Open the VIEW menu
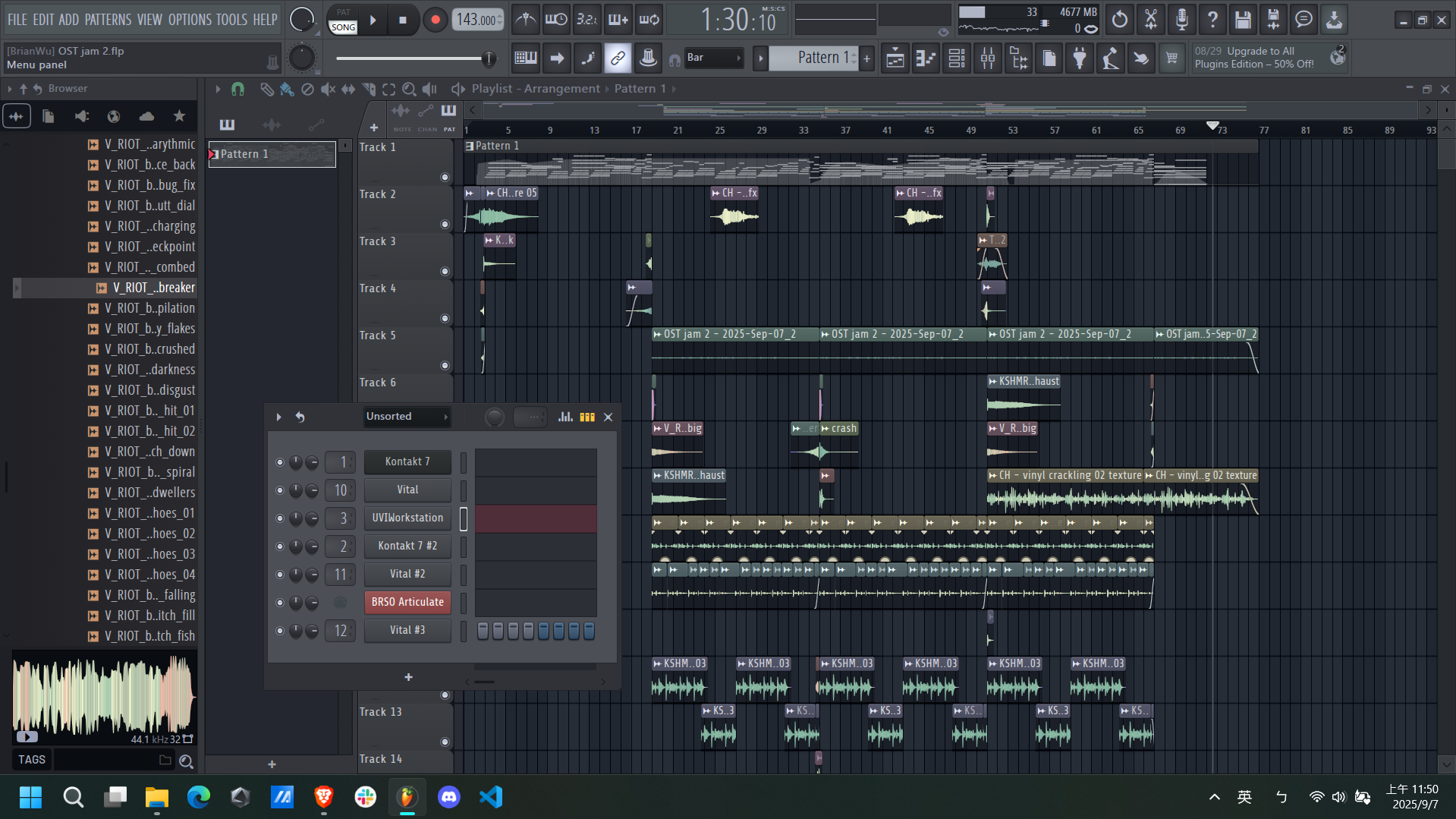The image size is (1456, 819). [x=149, y=20]
